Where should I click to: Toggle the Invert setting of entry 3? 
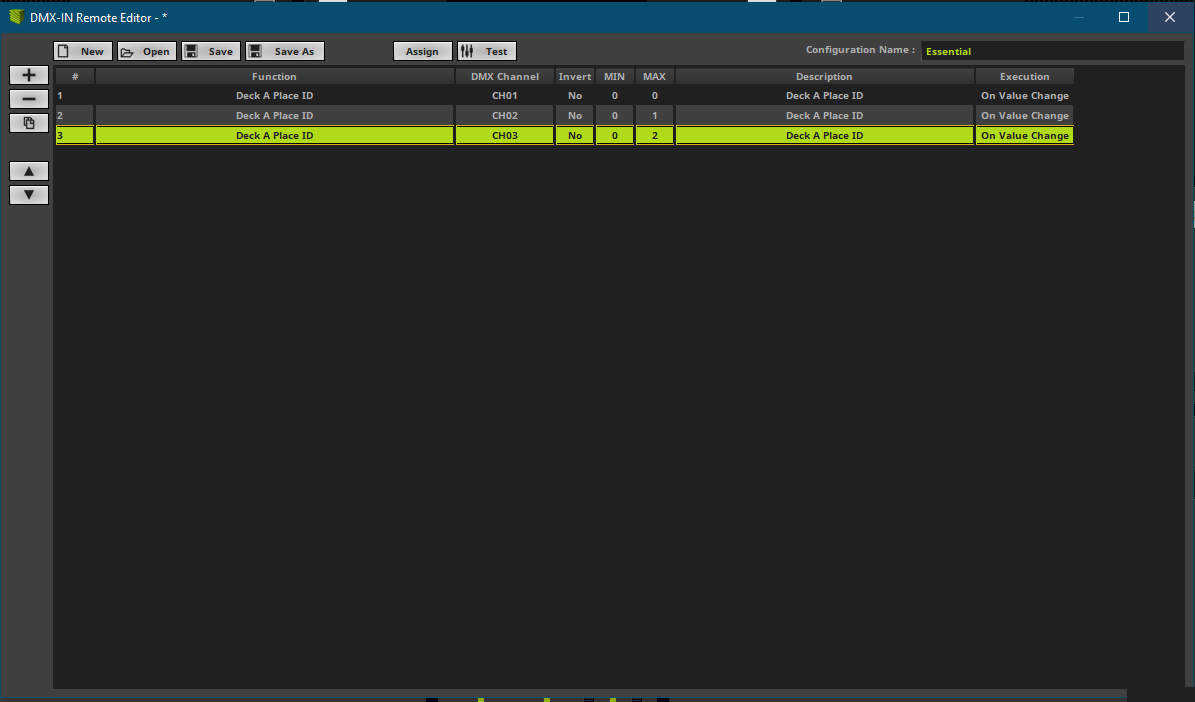click(x=575, y=135)
